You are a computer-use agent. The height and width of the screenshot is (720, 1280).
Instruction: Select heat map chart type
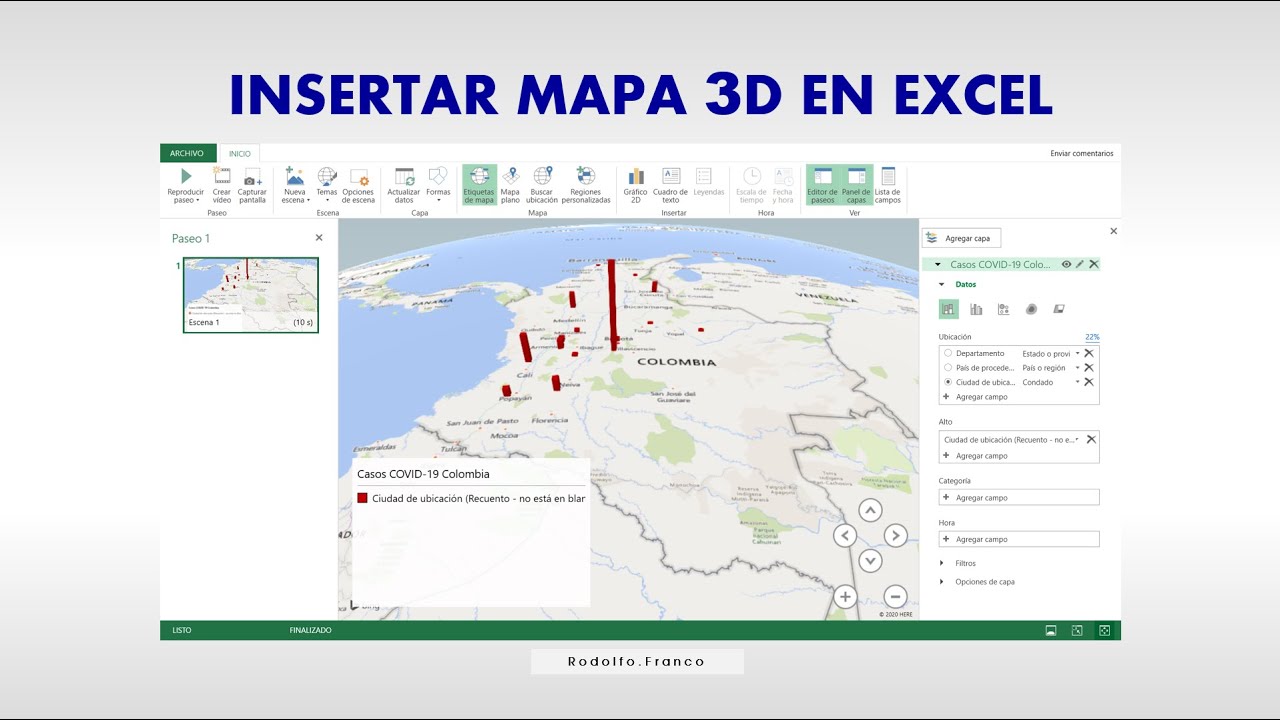1031,309
